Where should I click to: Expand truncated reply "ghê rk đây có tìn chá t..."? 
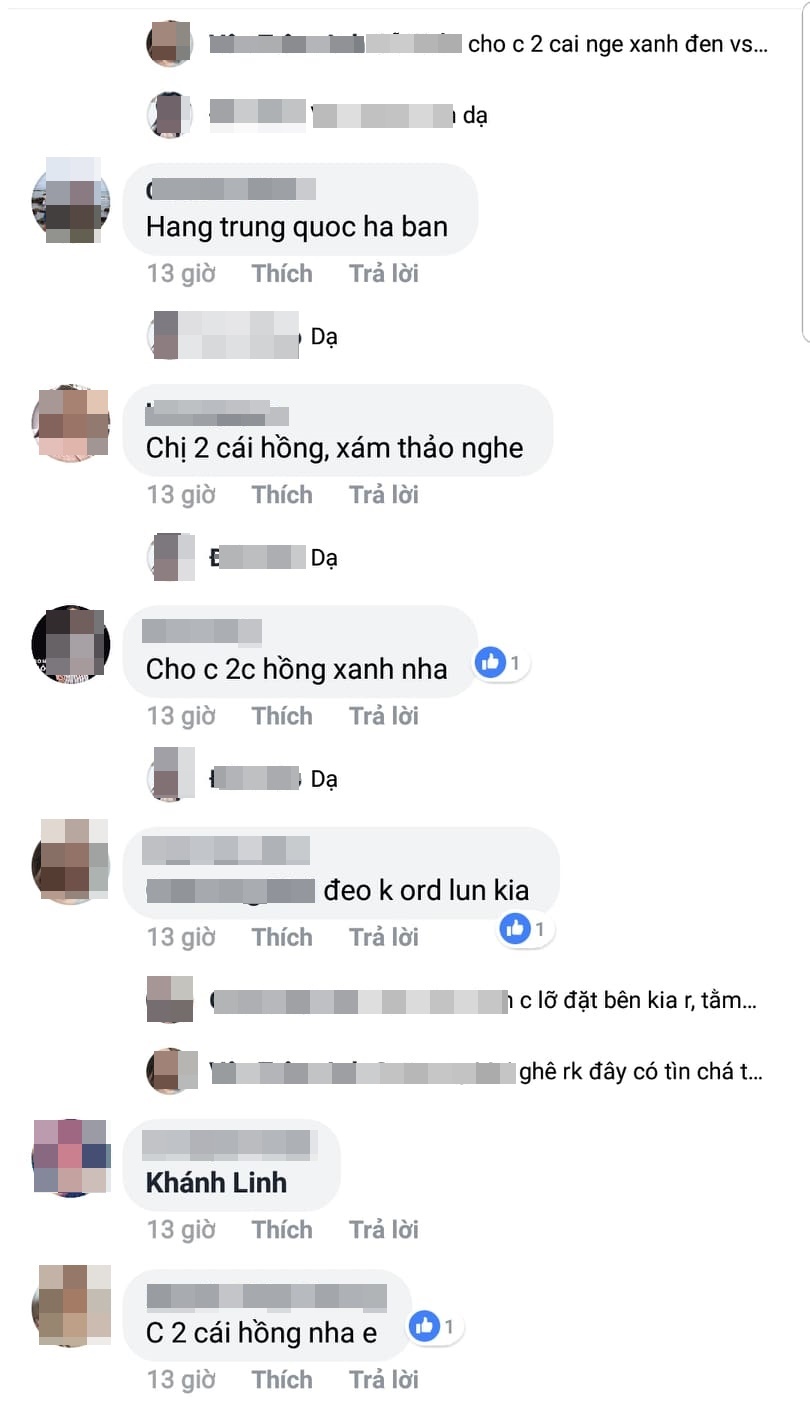pyautogui.click(x=642, y=1072)
